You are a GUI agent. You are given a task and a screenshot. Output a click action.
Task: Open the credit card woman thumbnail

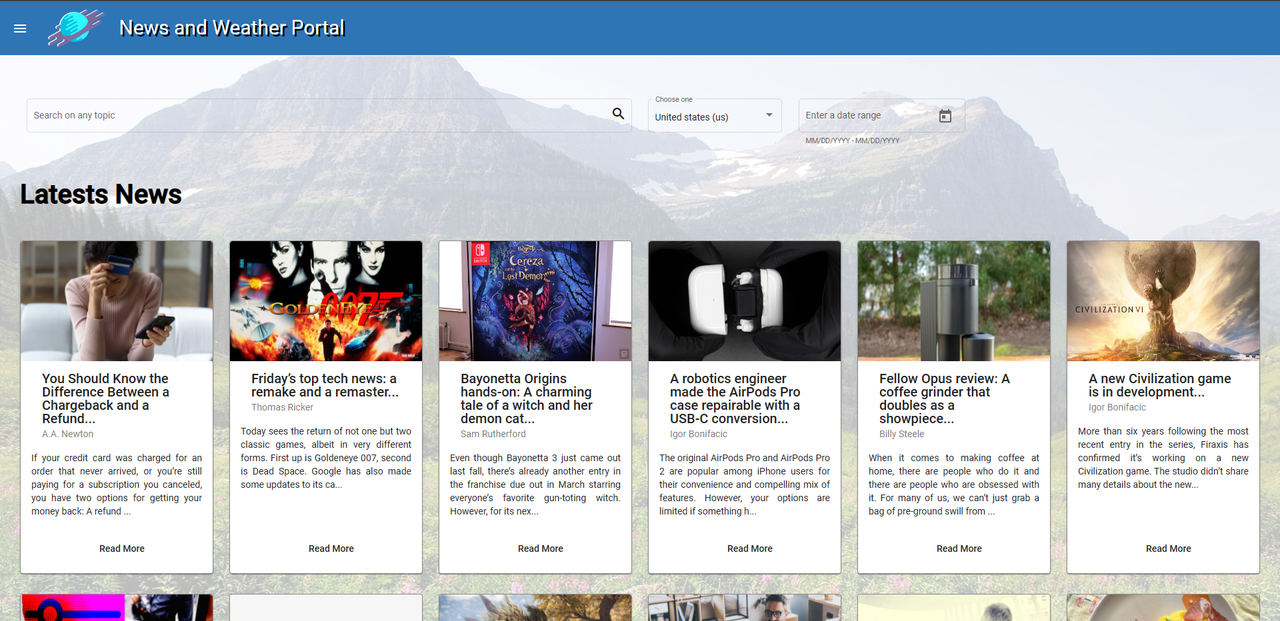click(x=117, y=301)
